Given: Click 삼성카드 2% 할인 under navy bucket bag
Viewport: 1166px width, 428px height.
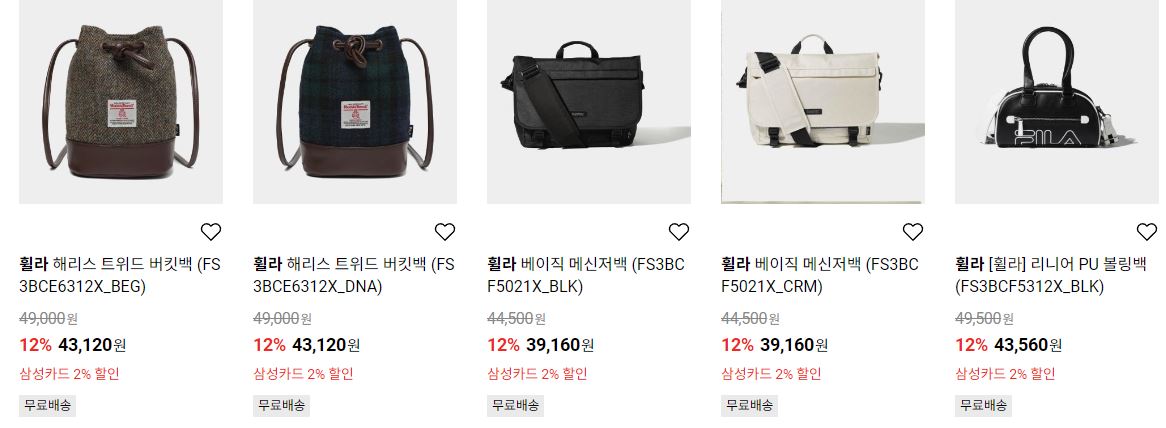Looking at the screenshot, I should 303,374.
